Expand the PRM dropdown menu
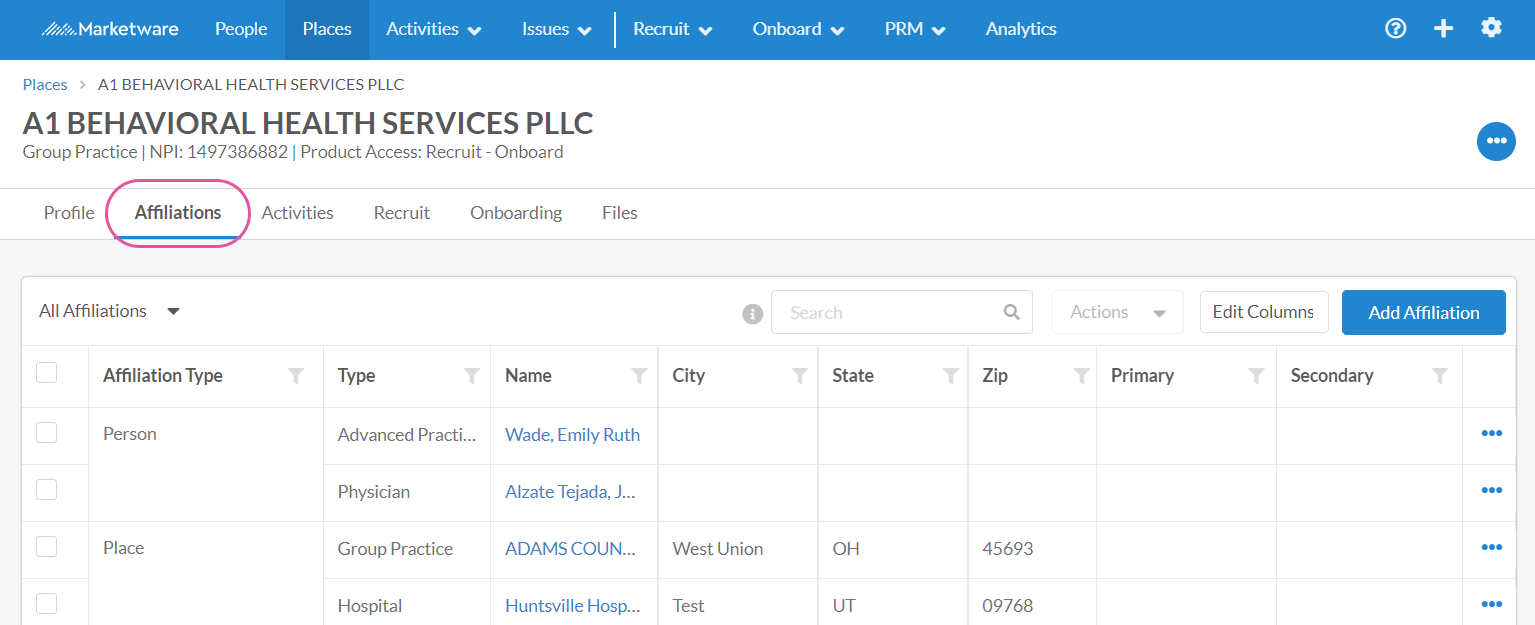The height and width of the screenshot is (625, 1535). [915, 29]
